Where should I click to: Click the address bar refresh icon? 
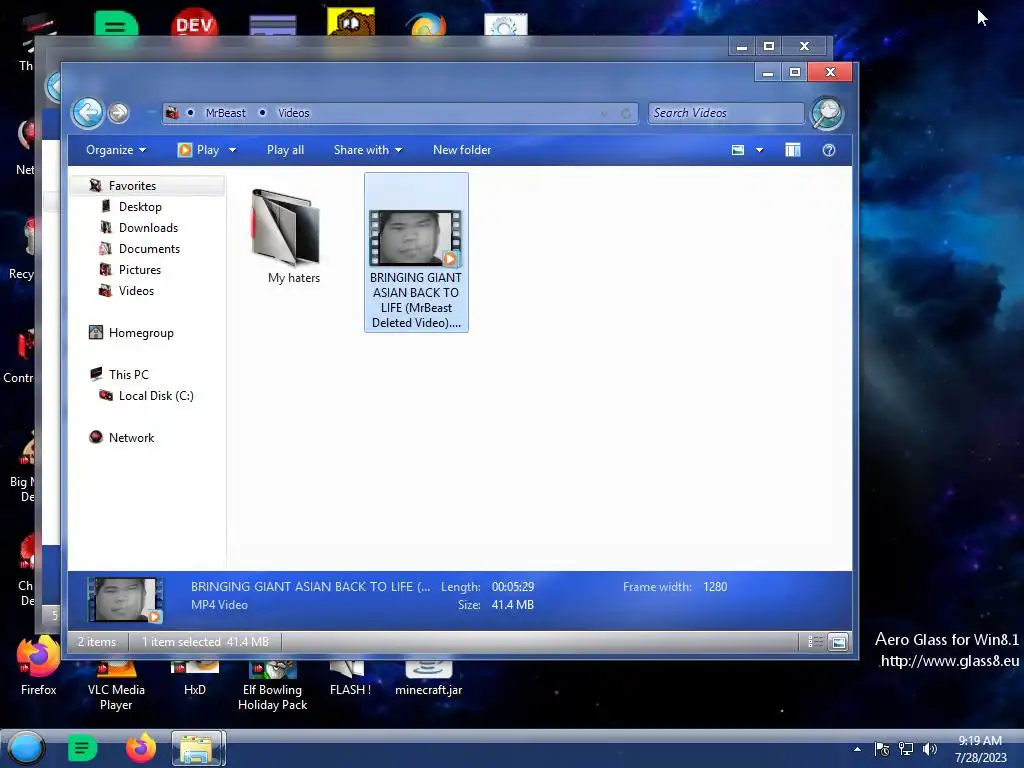click(x=626, y=114)
